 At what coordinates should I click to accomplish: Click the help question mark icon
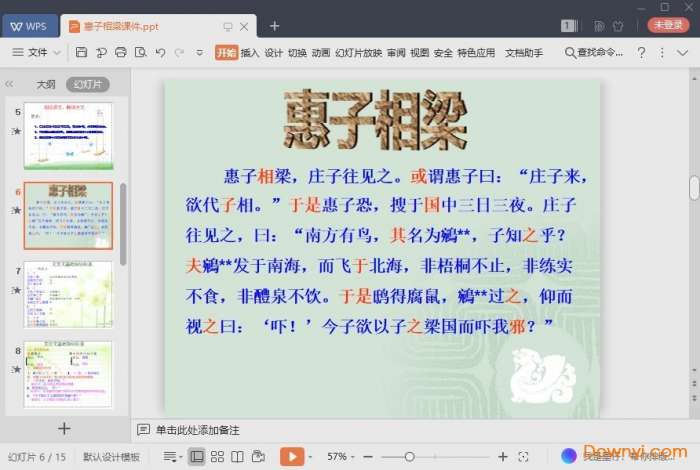click(642, 53)
